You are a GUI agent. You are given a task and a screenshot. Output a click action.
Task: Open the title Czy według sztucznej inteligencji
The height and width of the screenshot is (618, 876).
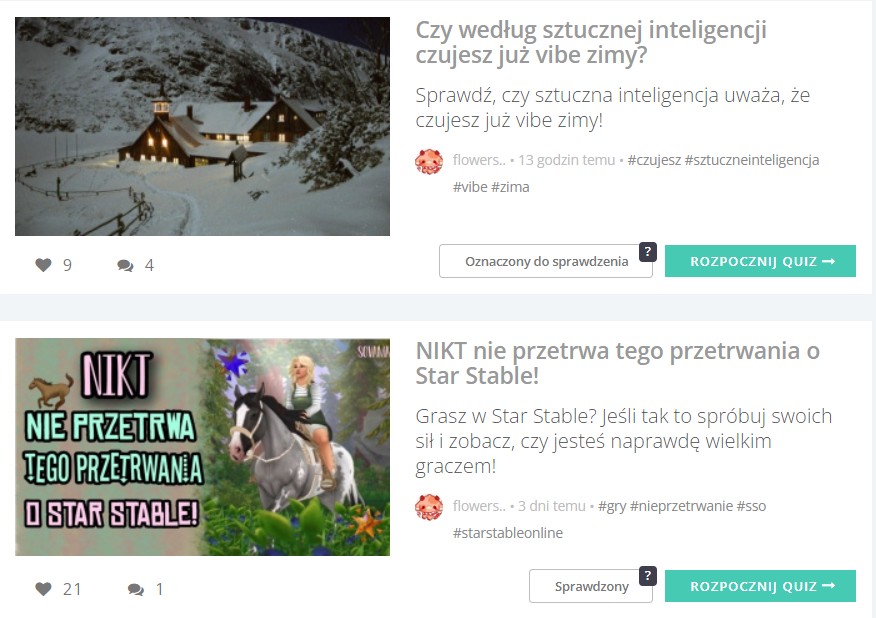click(591, 42)
